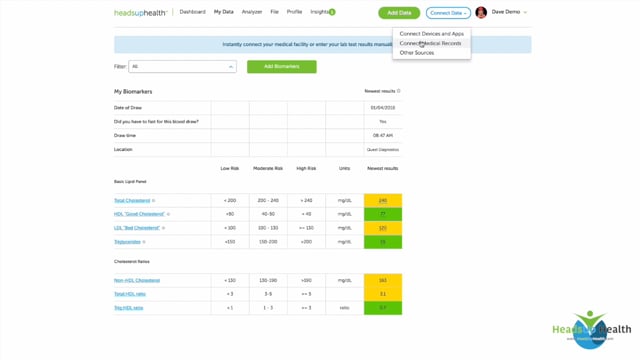The width and height of the screenshot is (640, 360).
Task: Open the My Data nav item
Action: coord(224,12)
